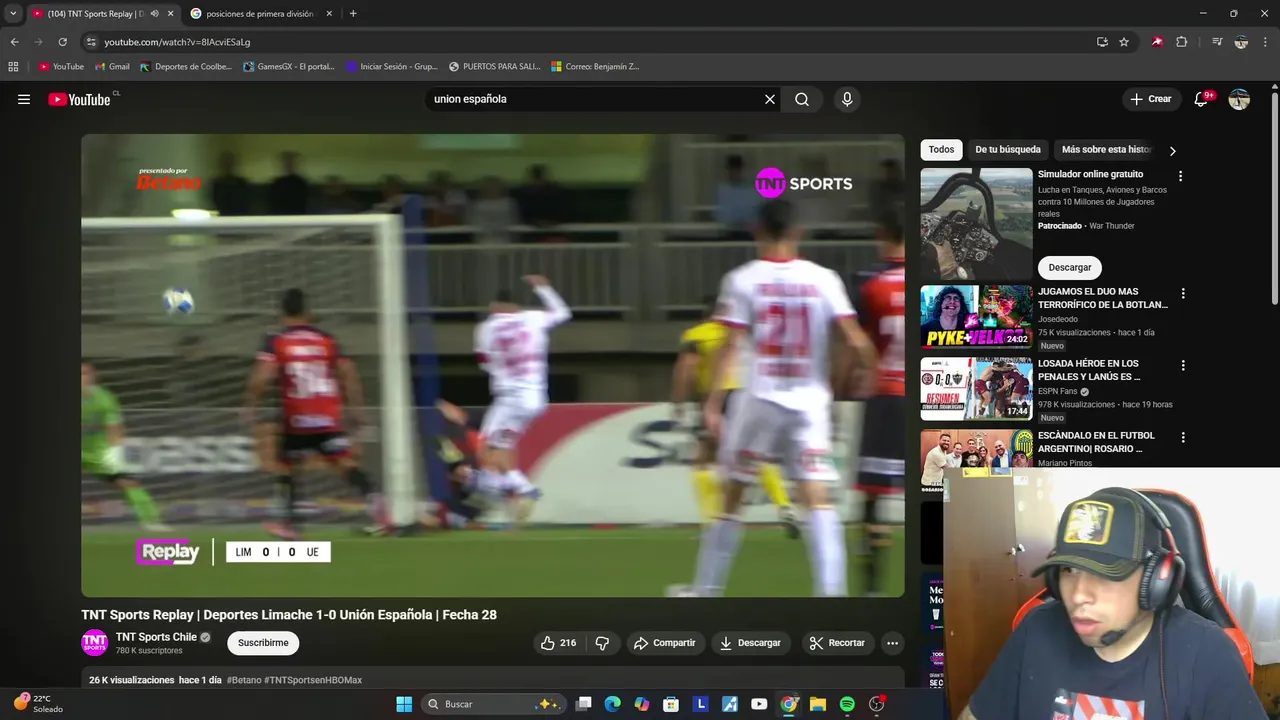Show more filter chips with right arrow

point(1172,151)
